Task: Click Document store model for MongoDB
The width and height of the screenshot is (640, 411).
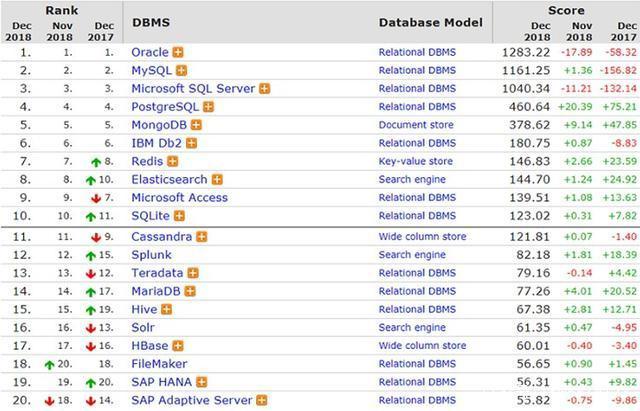Action: click(415, 125)
